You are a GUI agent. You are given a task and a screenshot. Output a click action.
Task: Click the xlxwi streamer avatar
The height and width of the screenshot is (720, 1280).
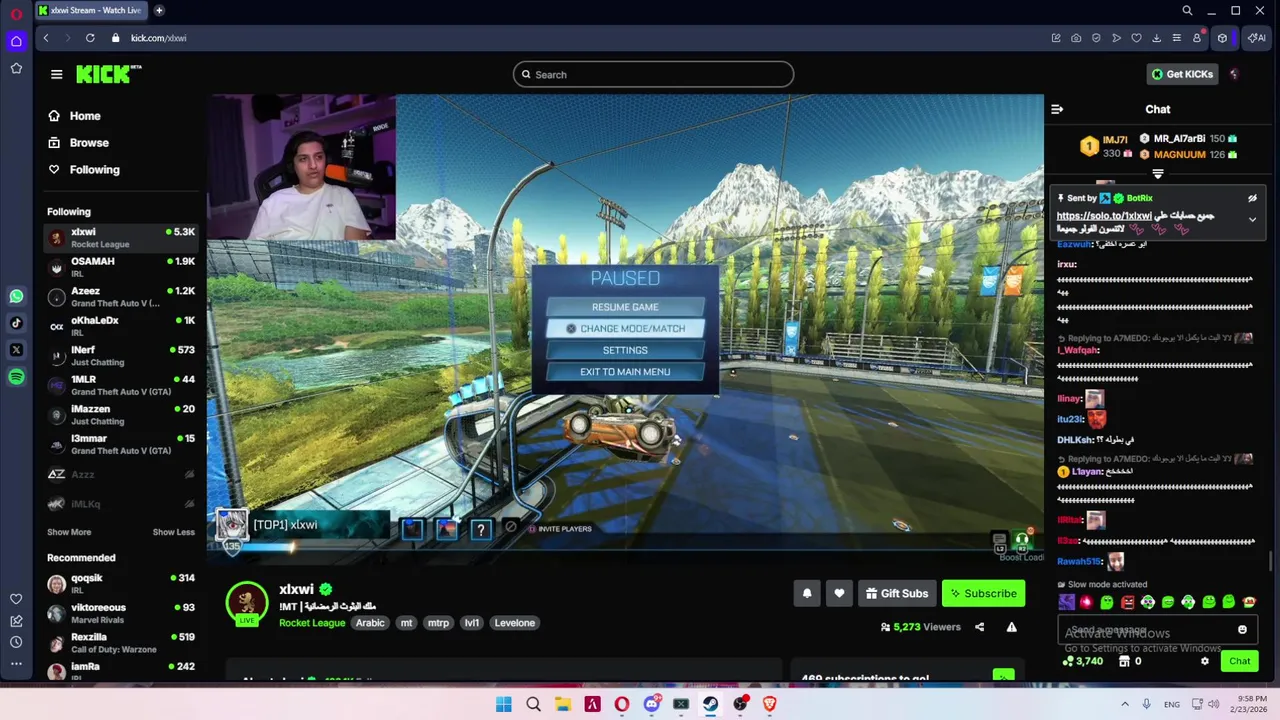tap(247, 603)
